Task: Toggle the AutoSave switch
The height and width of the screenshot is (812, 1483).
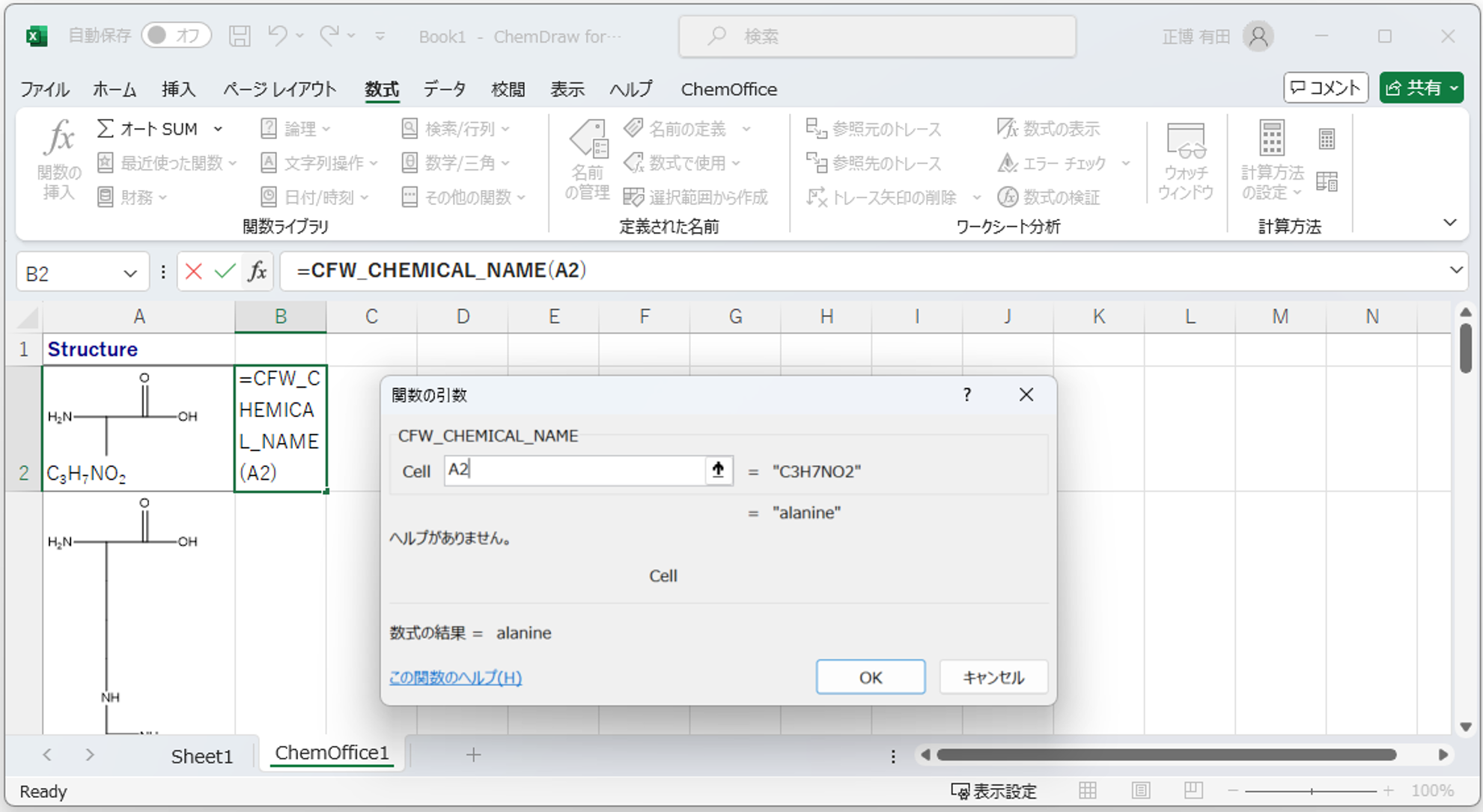Action: 175,35
